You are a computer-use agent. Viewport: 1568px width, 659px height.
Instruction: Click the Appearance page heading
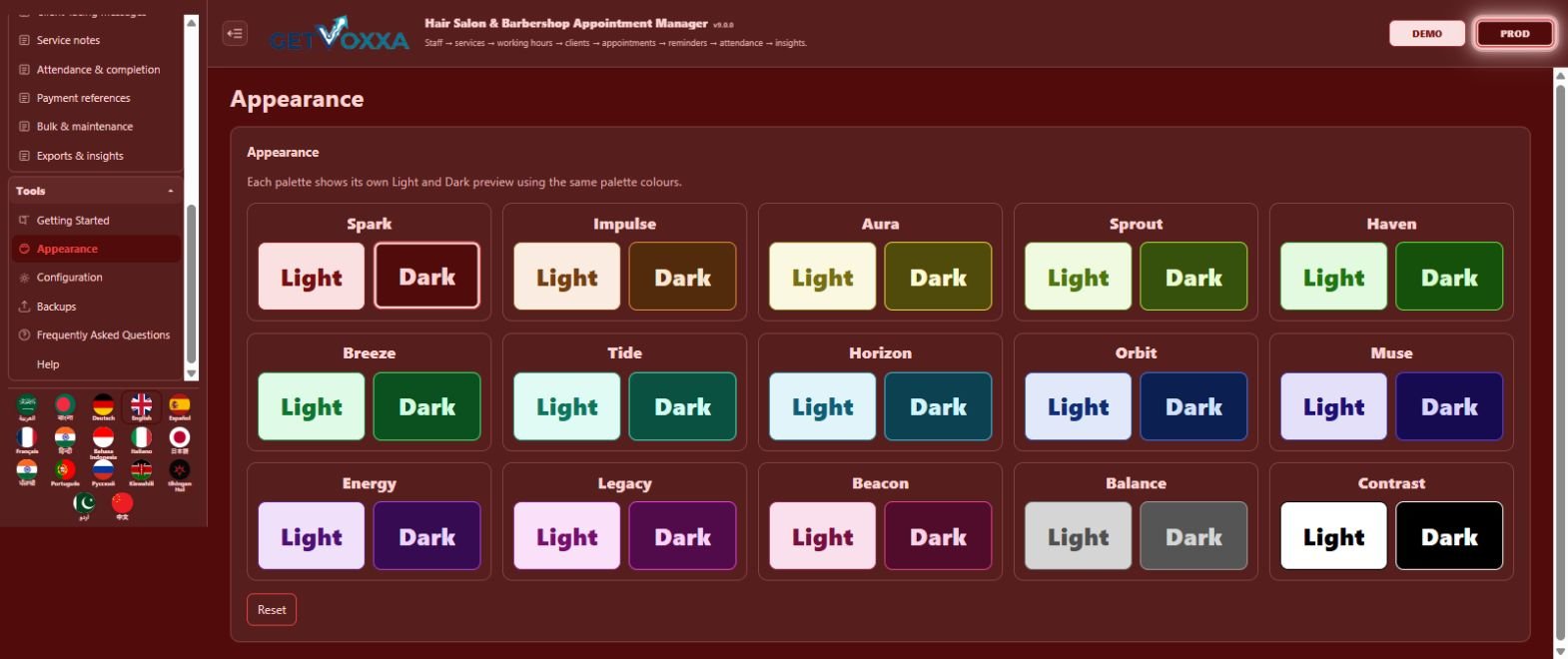(x=297, y=99)
